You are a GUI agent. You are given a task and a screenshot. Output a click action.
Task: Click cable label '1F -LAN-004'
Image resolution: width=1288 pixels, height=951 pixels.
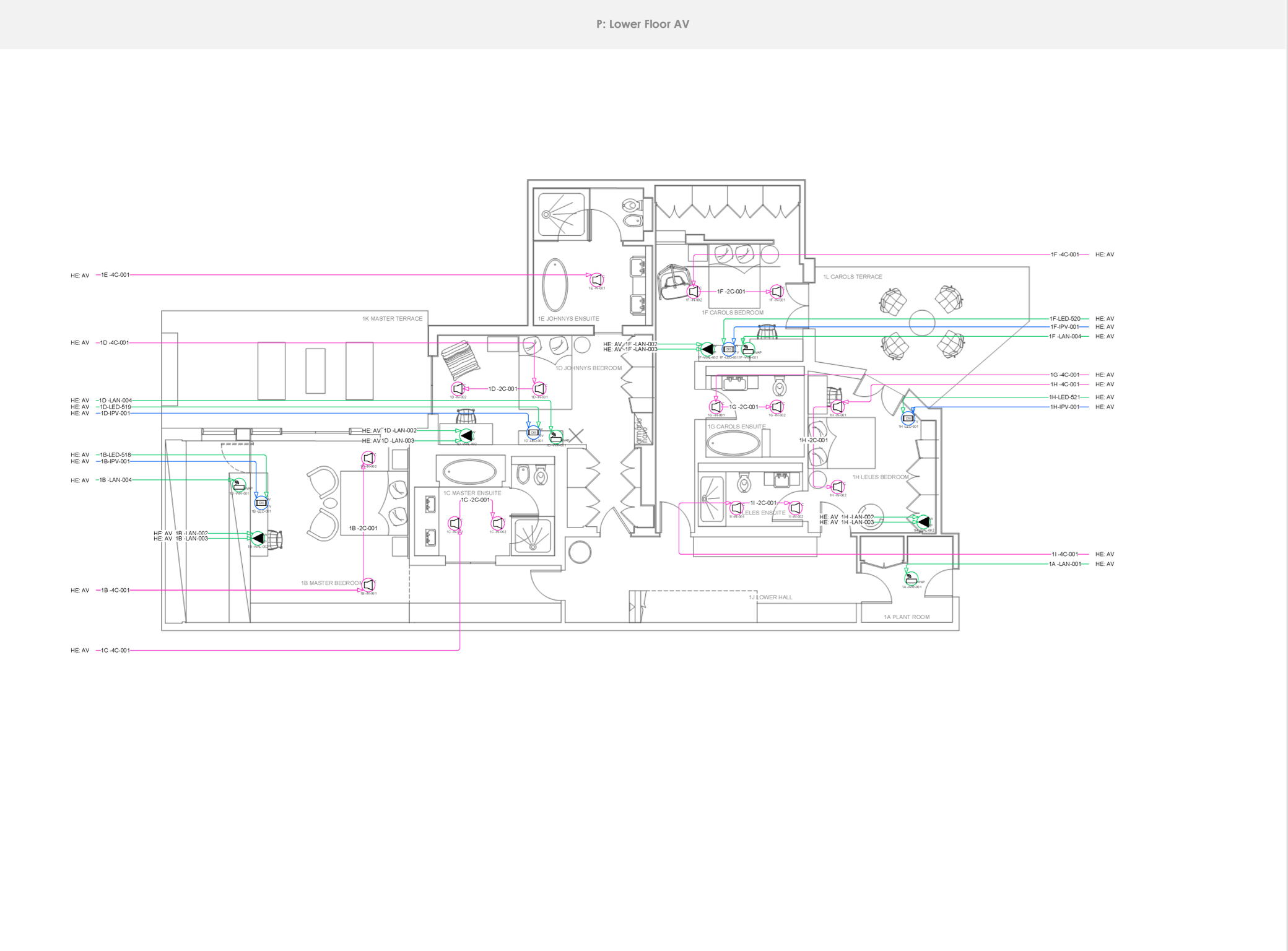(1065, 336)
